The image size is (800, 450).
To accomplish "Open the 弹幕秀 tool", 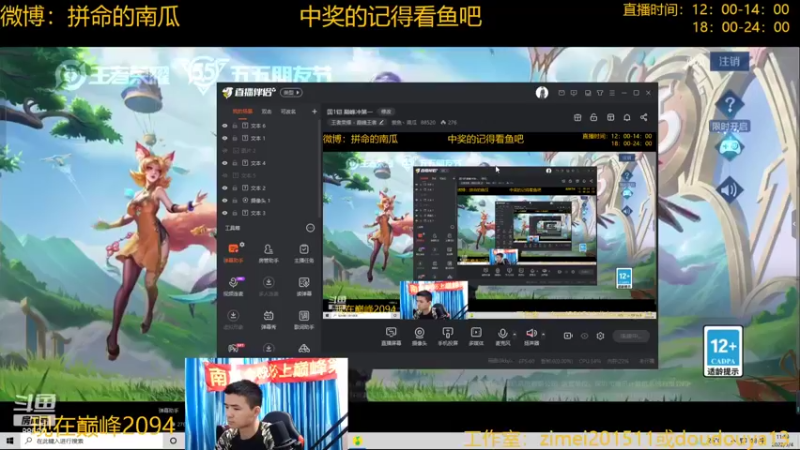I will (x=268, y=319).
